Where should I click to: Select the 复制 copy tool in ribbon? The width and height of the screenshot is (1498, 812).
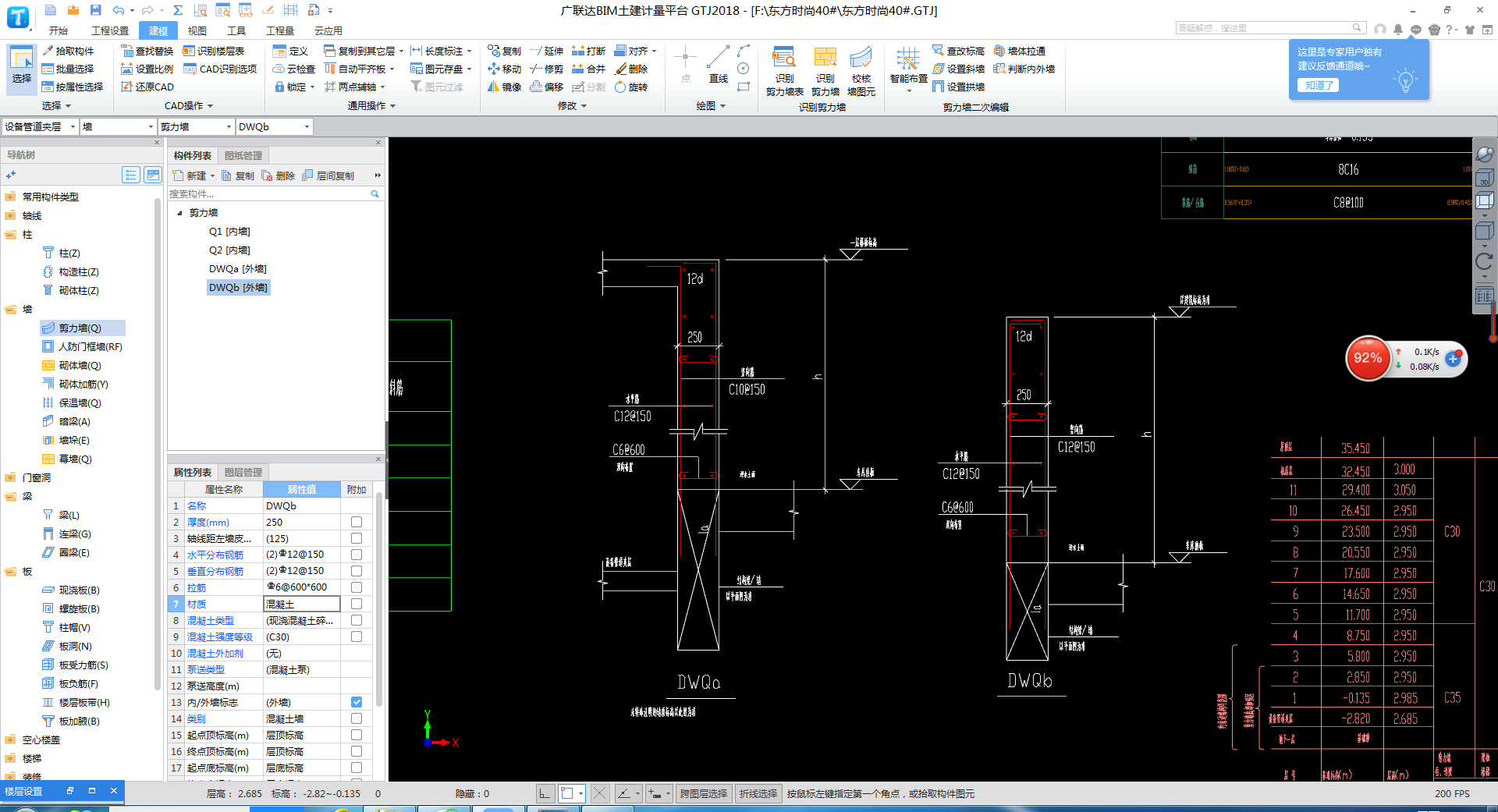505,51
